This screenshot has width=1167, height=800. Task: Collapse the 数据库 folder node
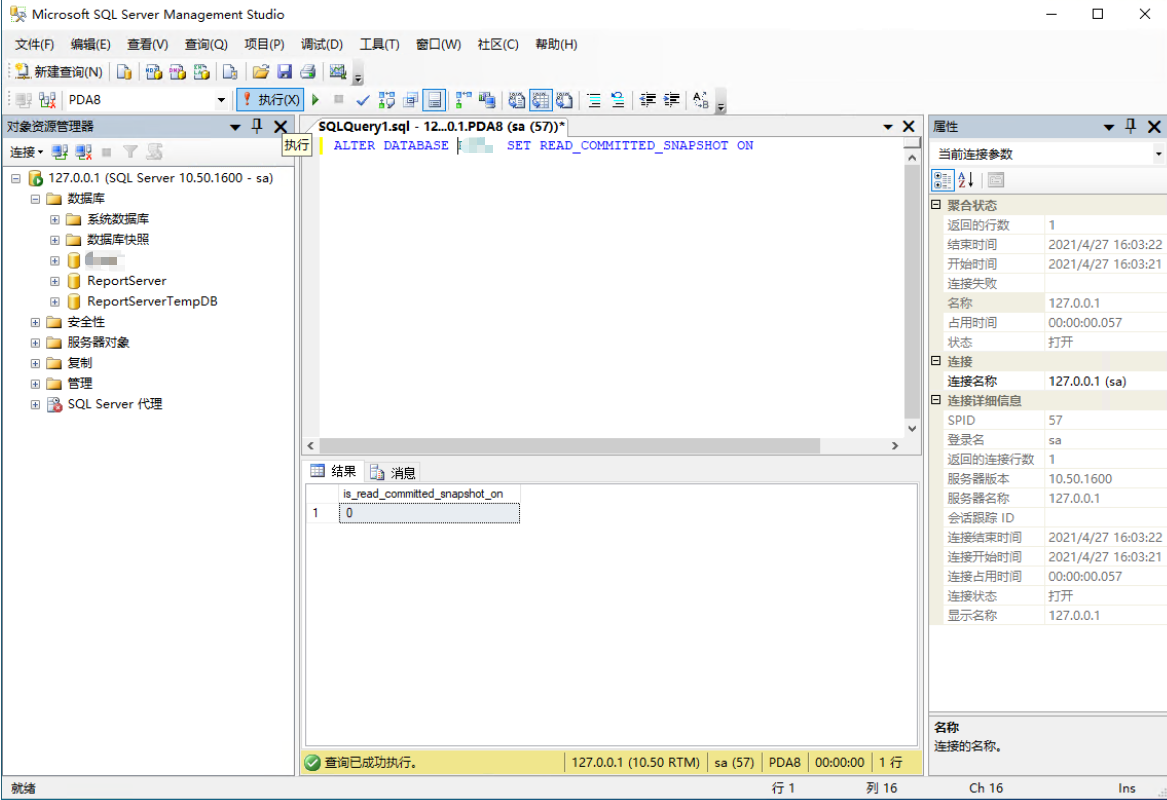click(35, 199)
